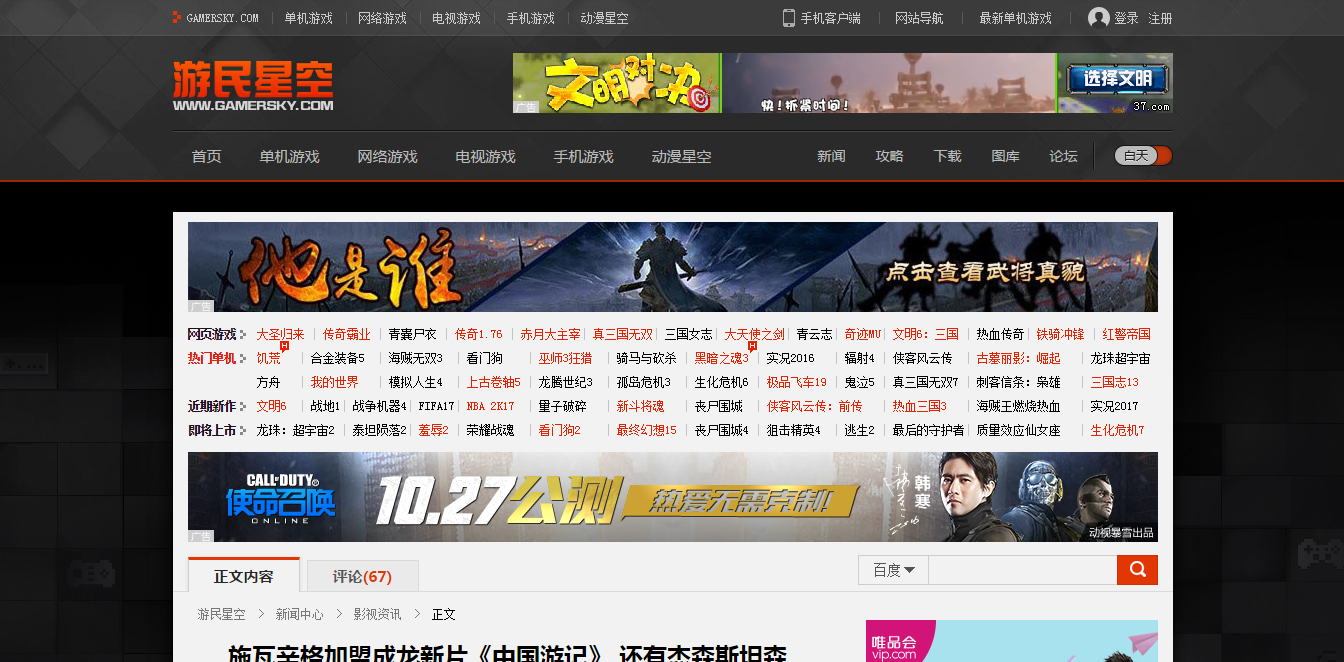
Task: Open the 我的世界 link
Action: click(334, 382)
